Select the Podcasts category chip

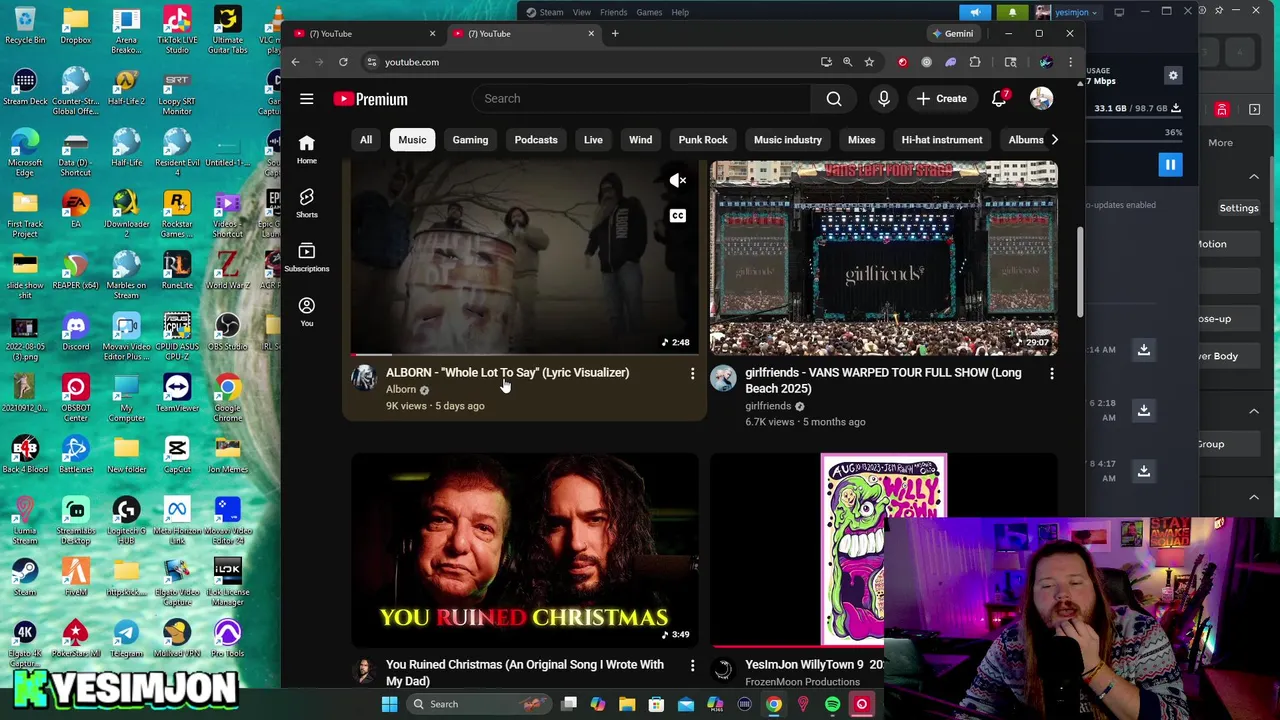coord(536,140)
